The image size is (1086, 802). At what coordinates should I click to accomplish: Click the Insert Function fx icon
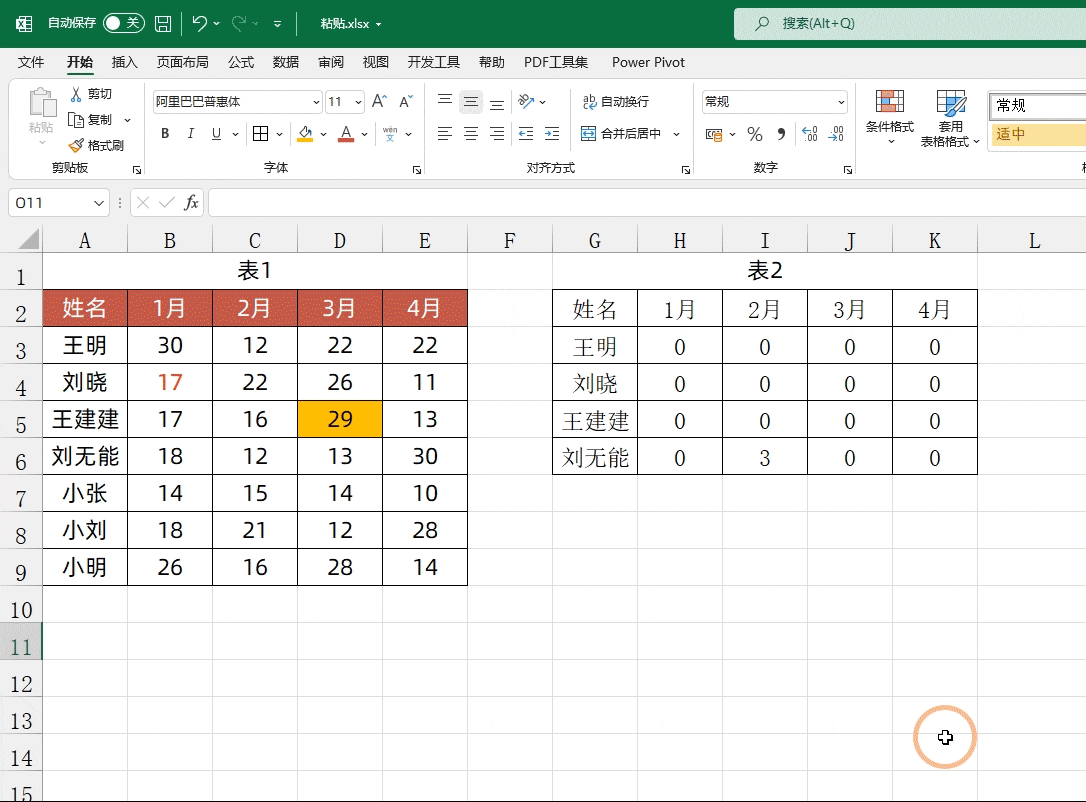point(191,202)
